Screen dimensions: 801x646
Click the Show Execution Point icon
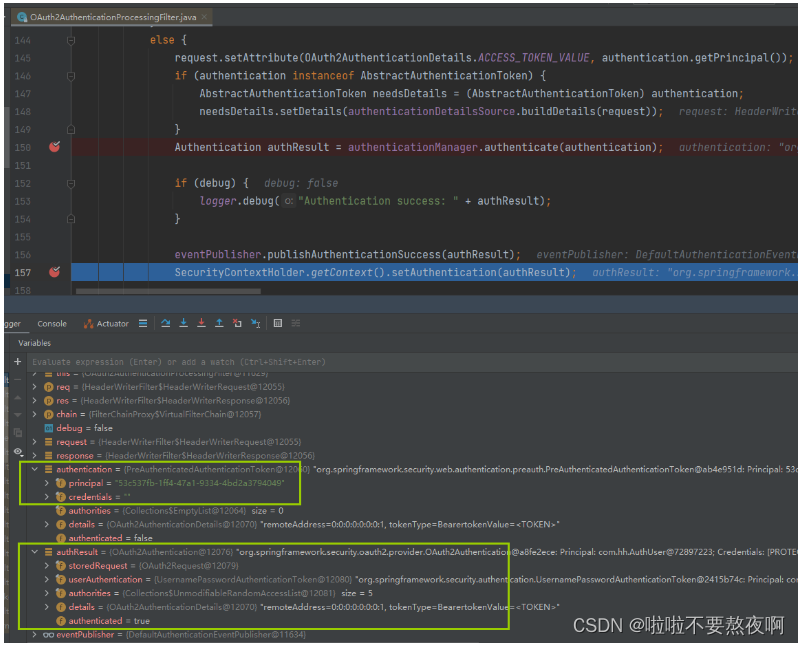[144, 324]
